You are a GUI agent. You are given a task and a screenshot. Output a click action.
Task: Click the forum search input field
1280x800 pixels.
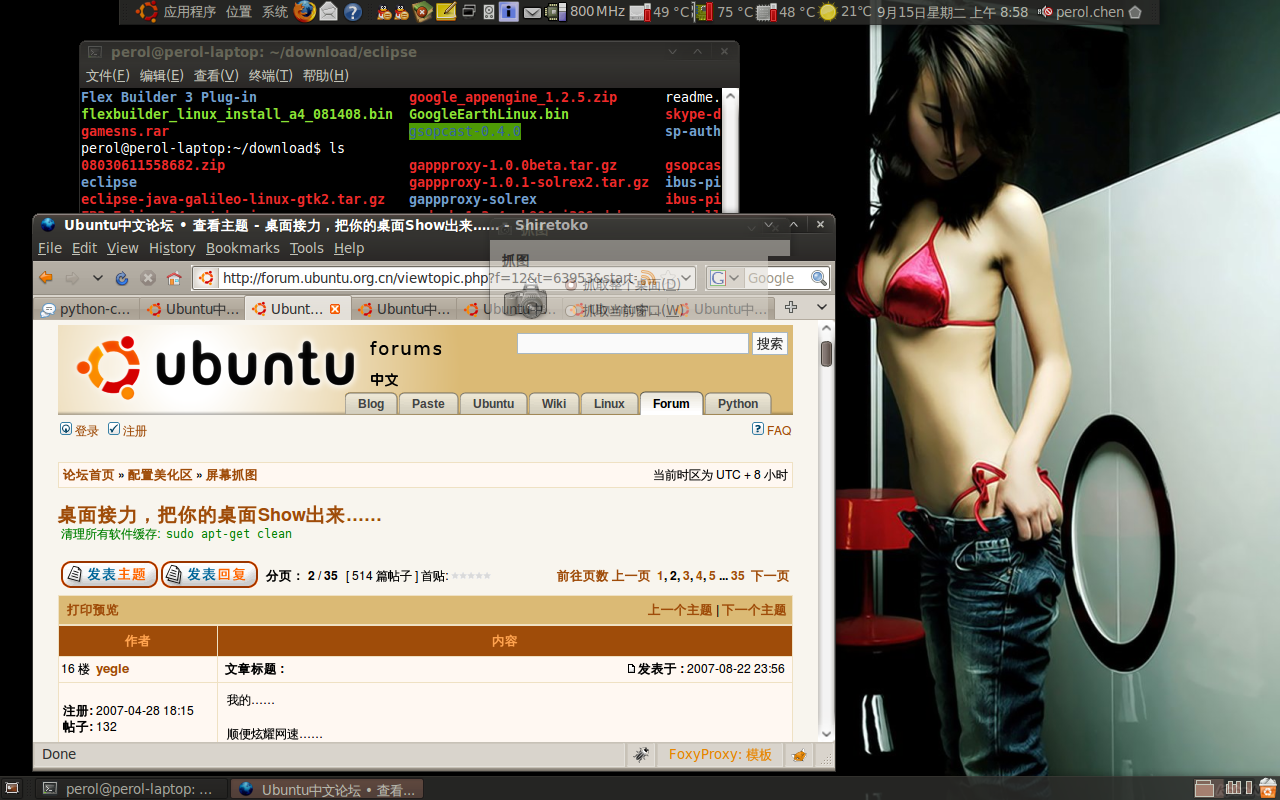coord(633,344)
